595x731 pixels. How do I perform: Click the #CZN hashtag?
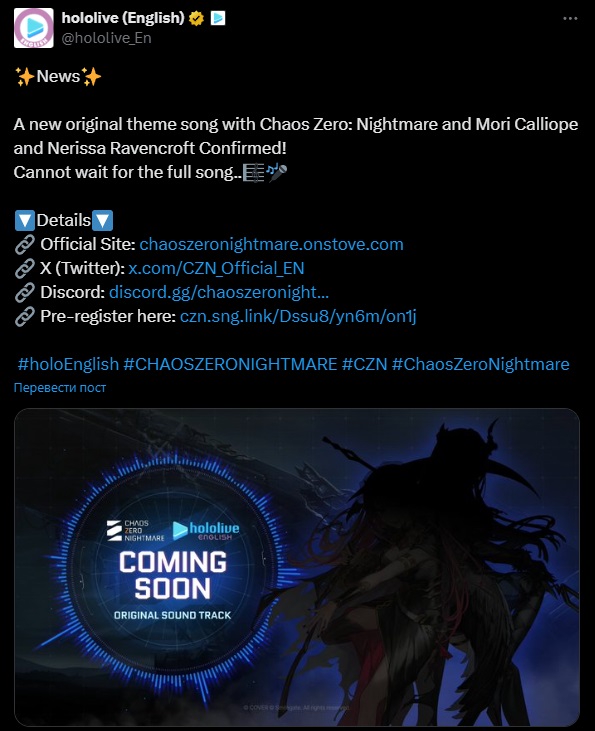tap(365, 364)
